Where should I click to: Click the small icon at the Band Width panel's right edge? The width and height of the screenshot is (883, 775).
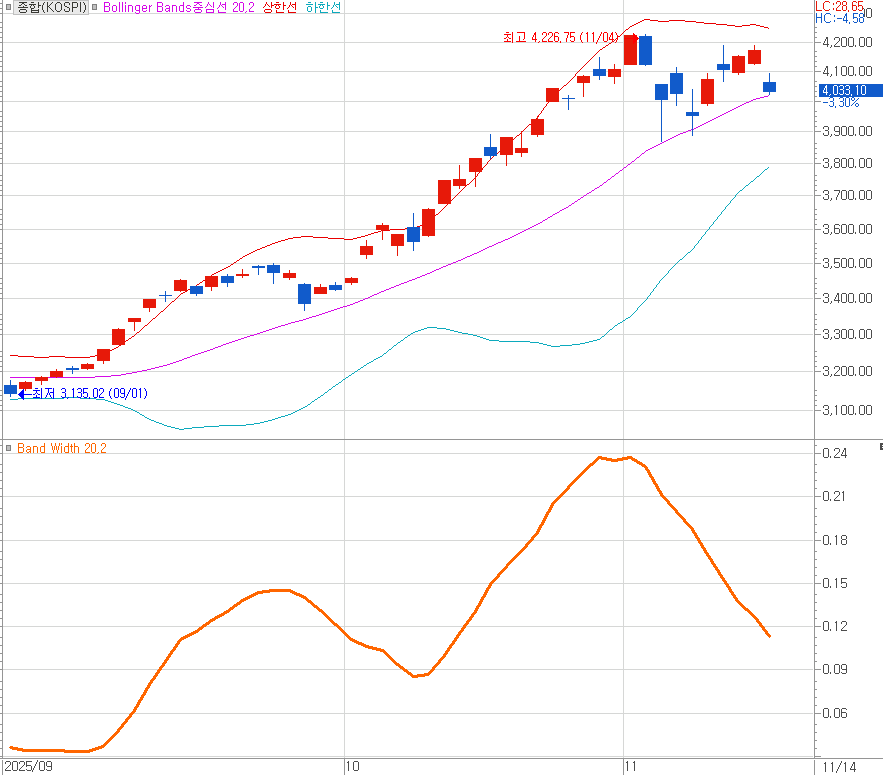879,446
